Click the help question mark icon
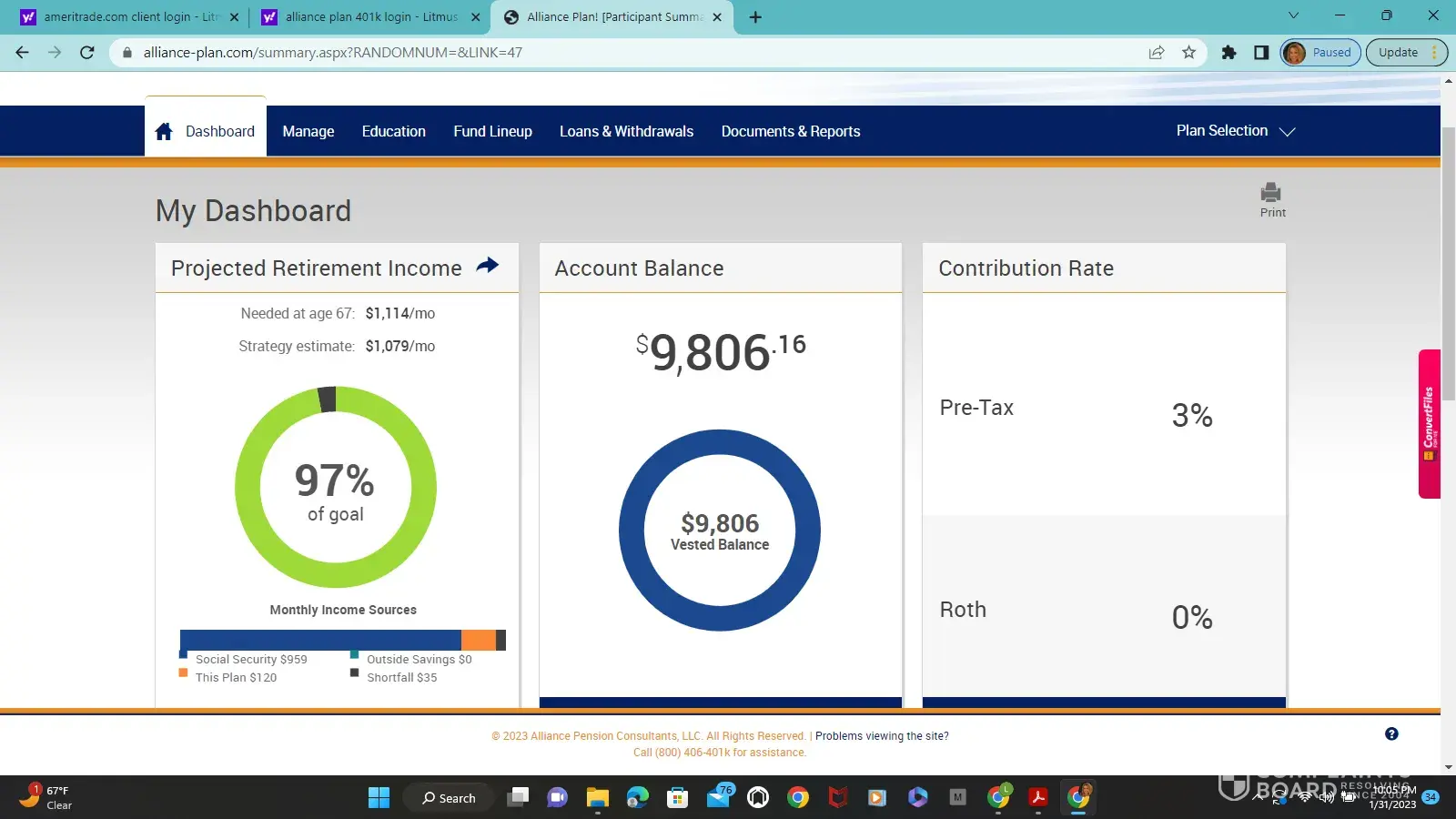This screenshot has width=1456, height=819. pyautogui.click(x=1391, y=734)
